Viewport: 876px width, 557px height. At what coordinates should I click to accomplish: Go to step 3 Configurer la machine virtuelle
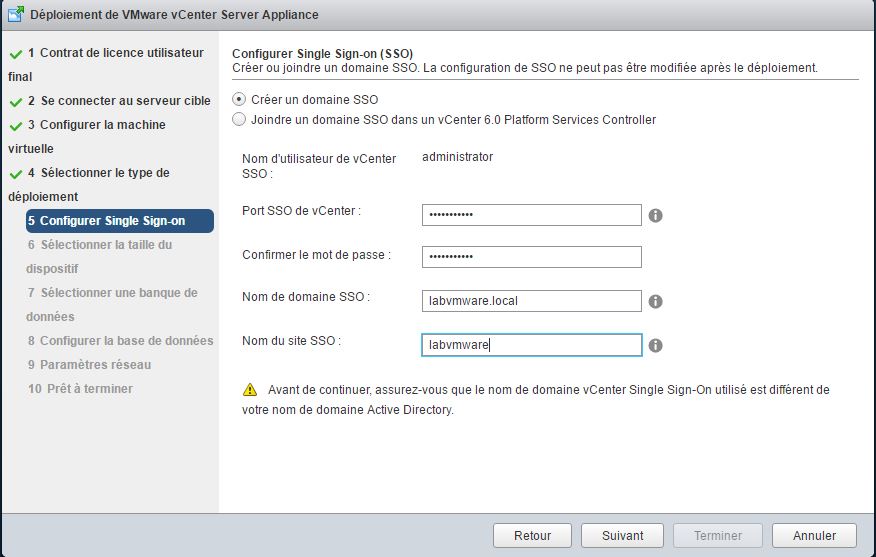click(87, 136)
